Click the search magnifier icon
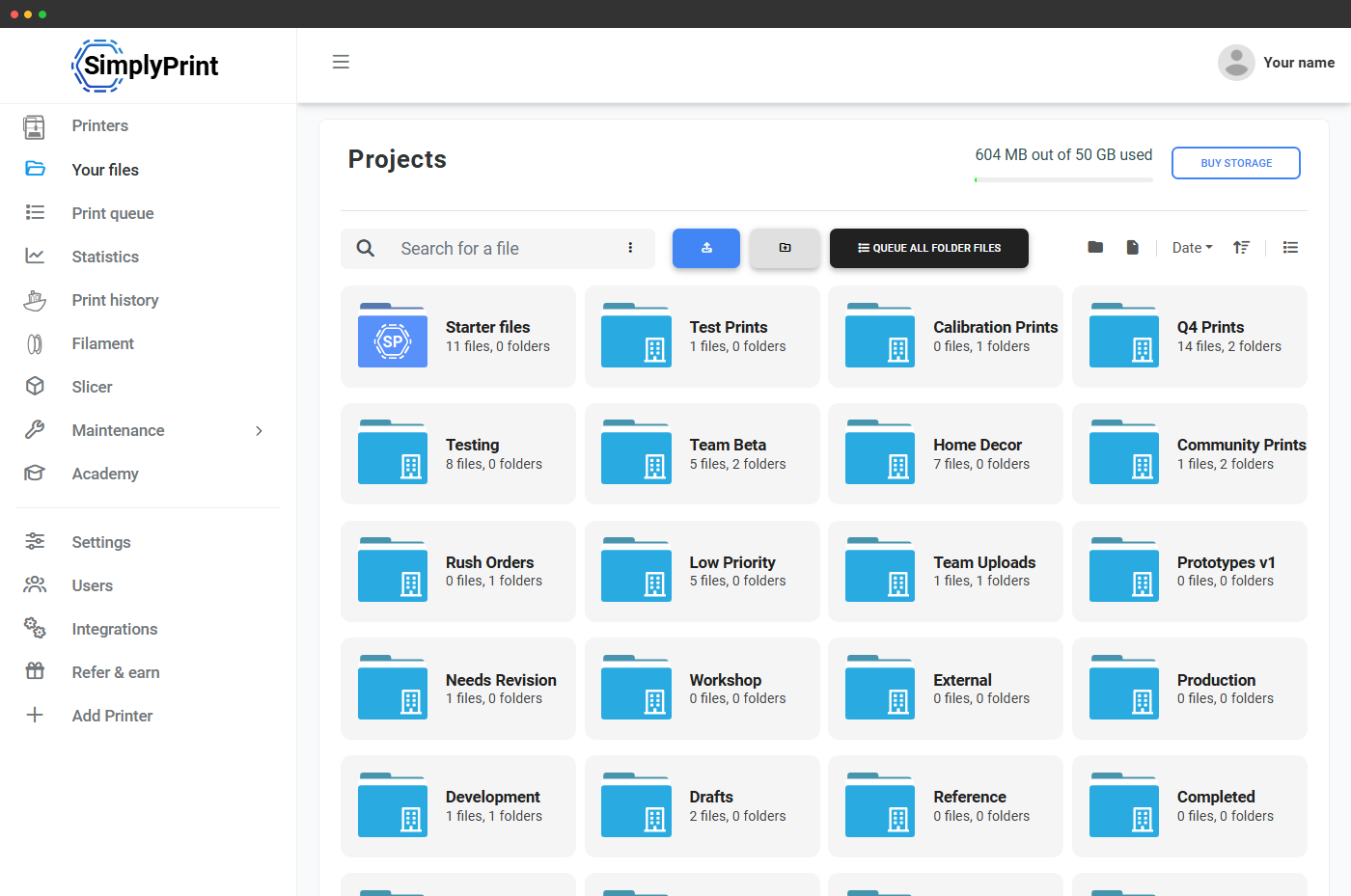Image resolution: width=1351 pixels, height=896 pixels. pyautogui.click(x=366, y=248)
